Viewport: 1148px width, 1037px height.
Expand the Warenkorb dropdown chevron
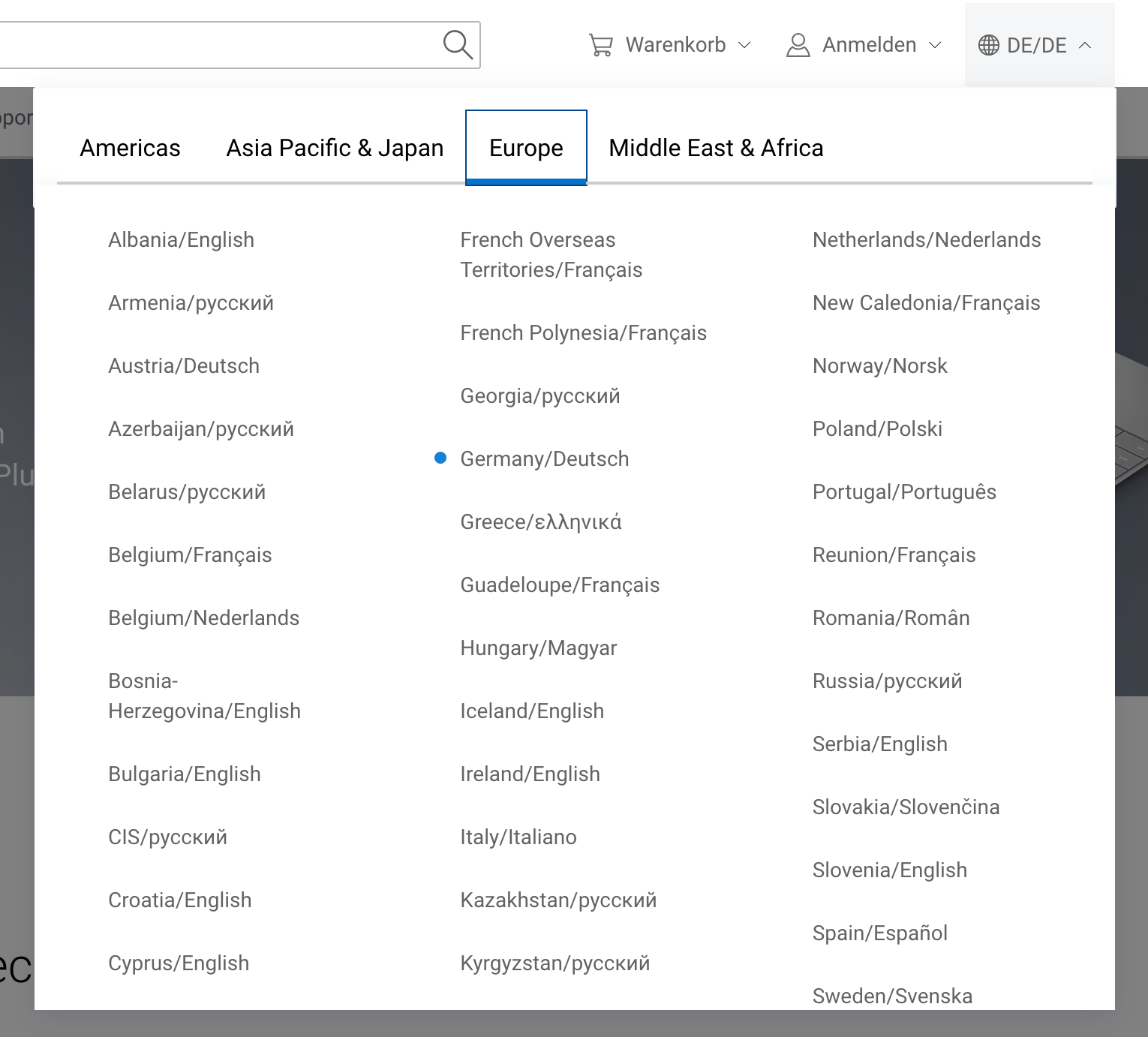744,45
